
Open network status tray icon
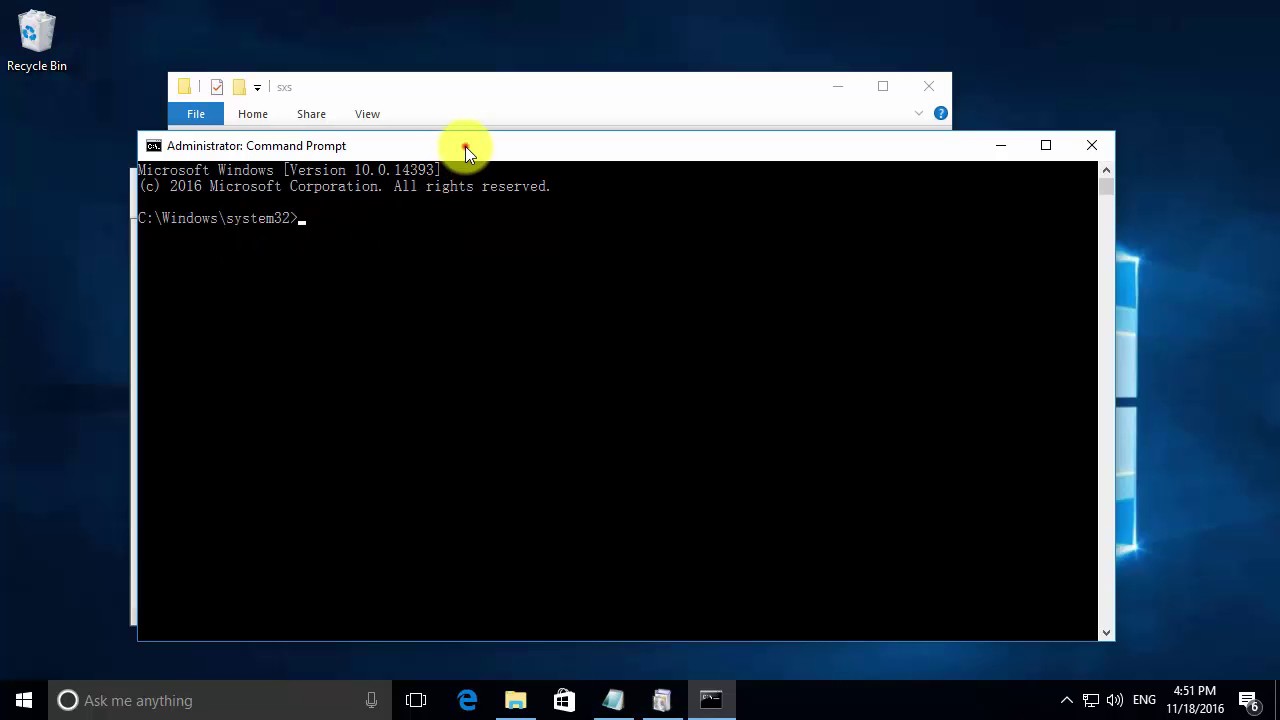[x=1091, y=700]
